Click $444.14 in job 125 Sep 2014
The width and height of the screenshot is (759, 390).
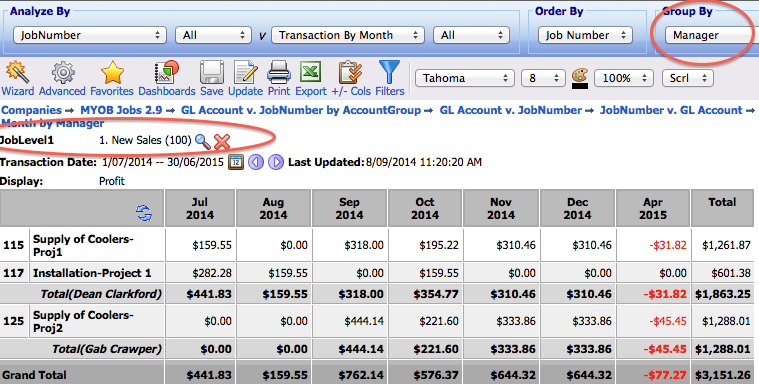pos(364,321)
